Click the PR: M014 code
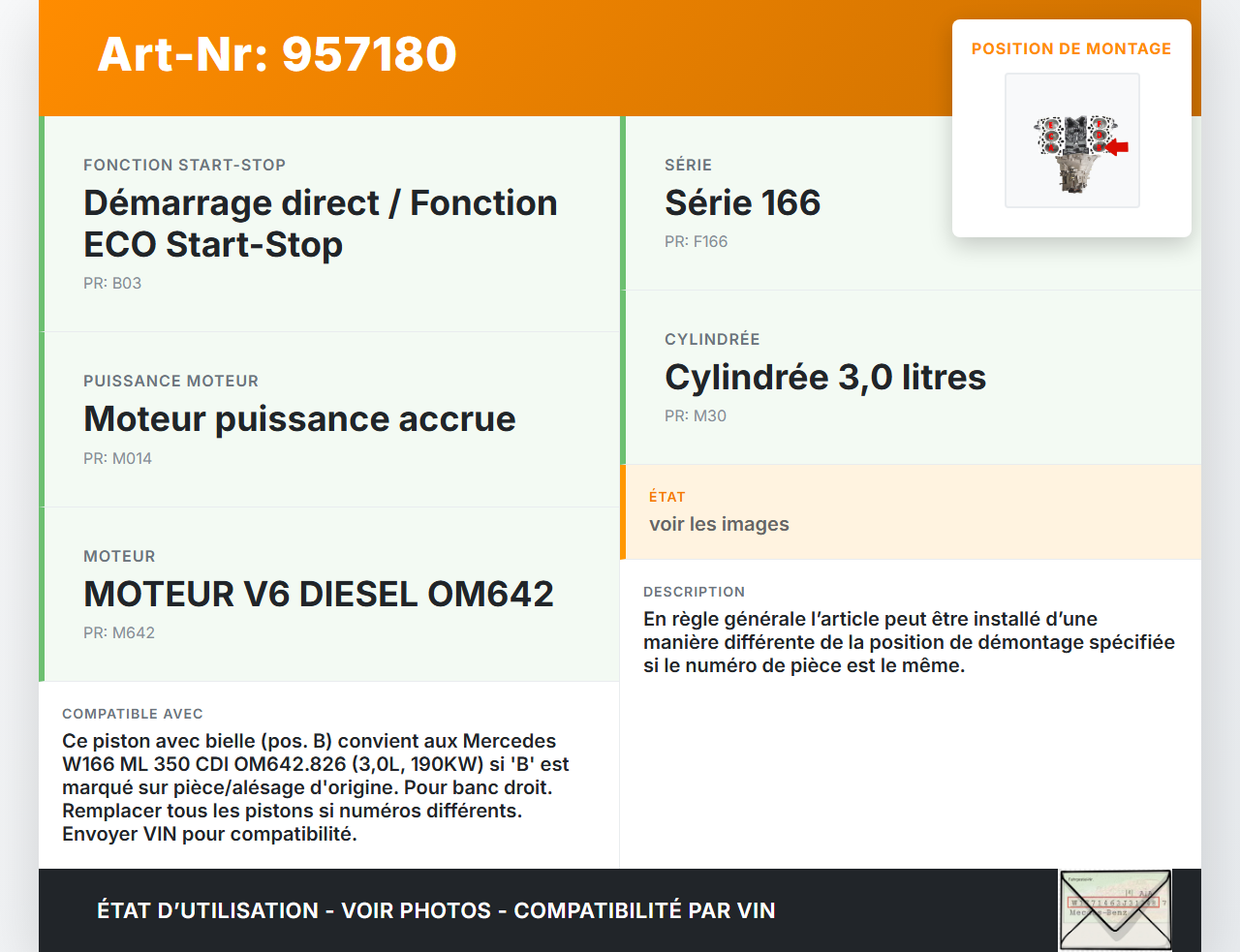The image size is (1240, 952). 117,459
